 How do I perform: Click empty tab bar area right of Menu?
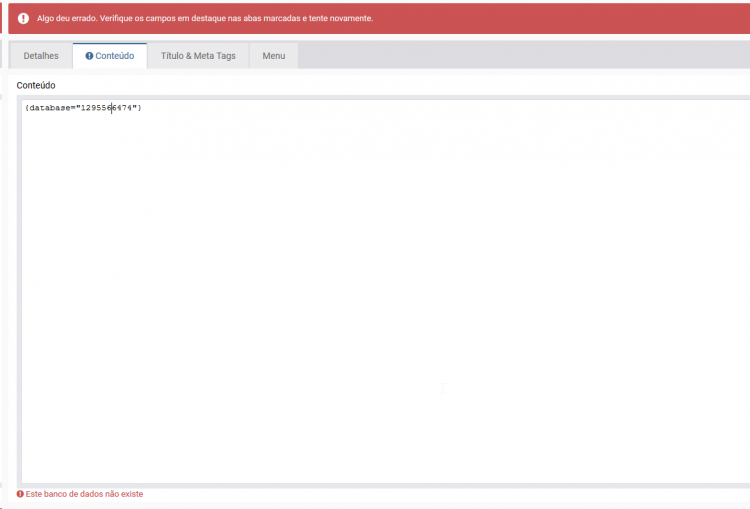[520, 56]
